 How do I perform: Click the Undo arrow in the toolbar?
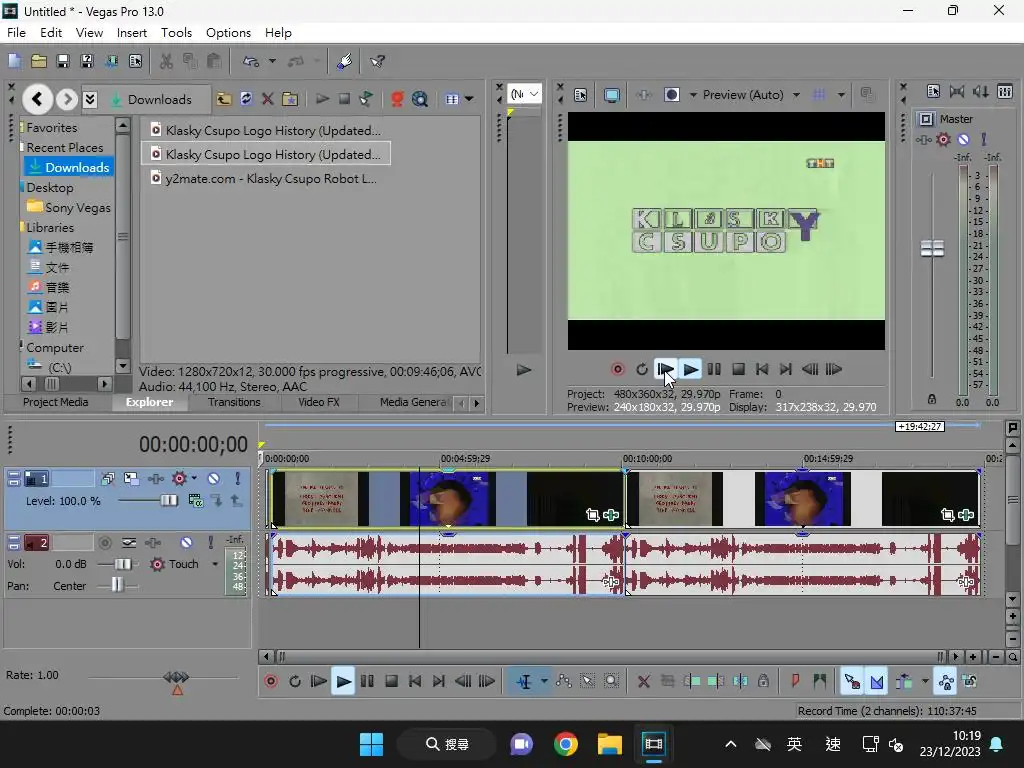pos(251,61)
